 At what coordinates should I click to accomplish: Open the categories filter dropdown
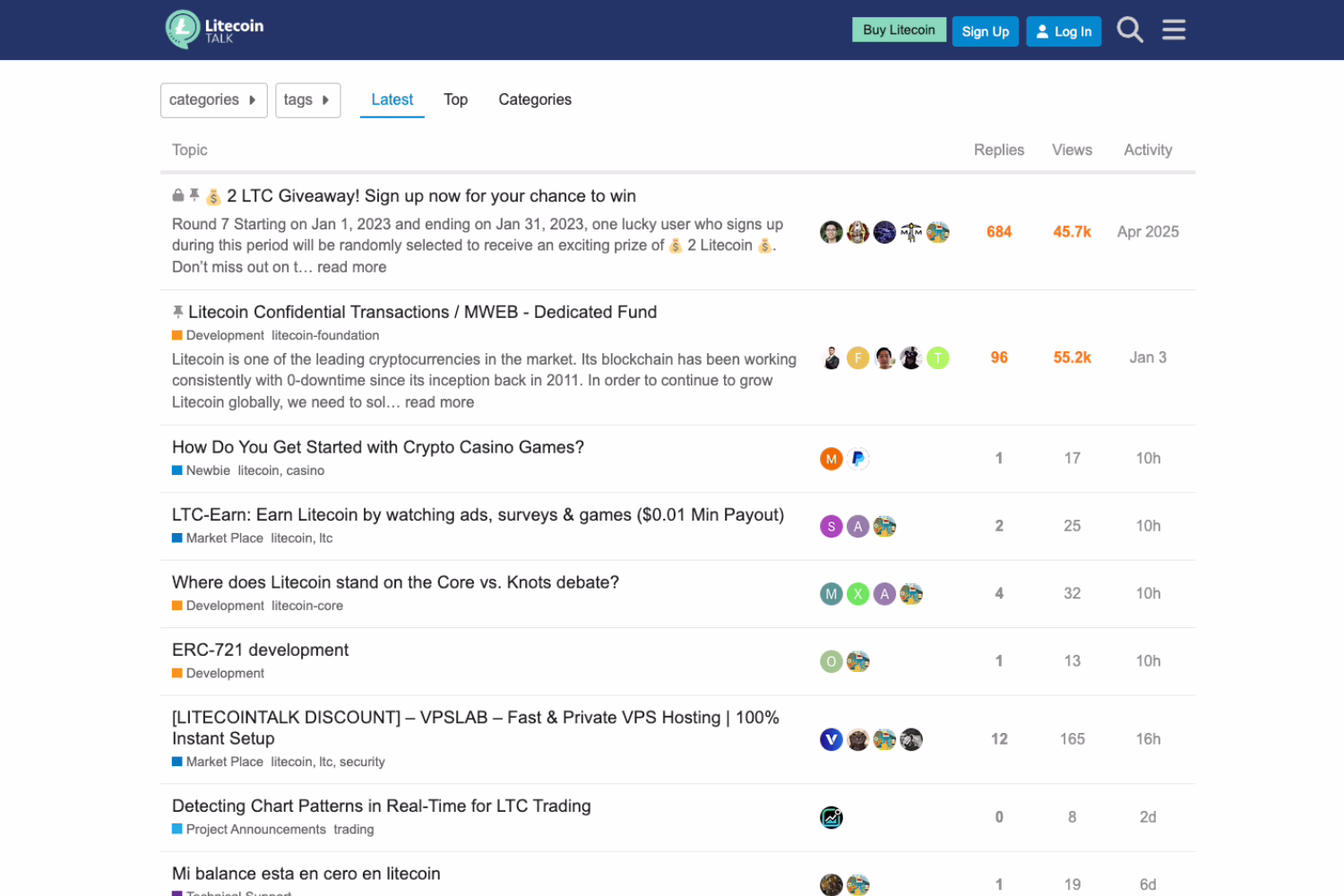pos(213,99)
